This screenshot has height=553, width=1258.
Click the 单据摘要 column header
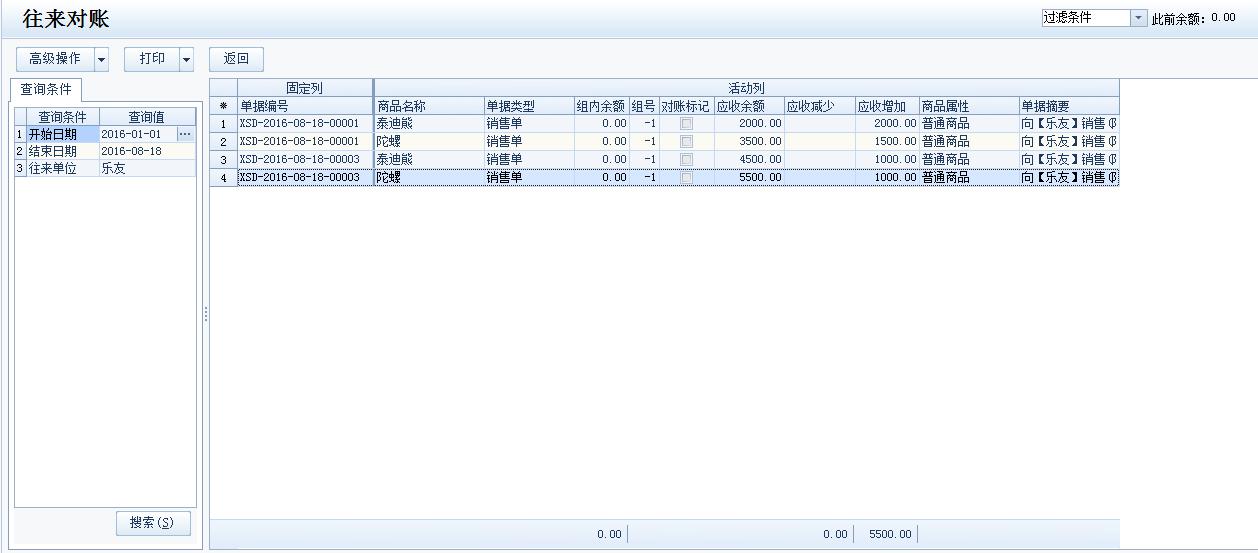[1067, 106]
